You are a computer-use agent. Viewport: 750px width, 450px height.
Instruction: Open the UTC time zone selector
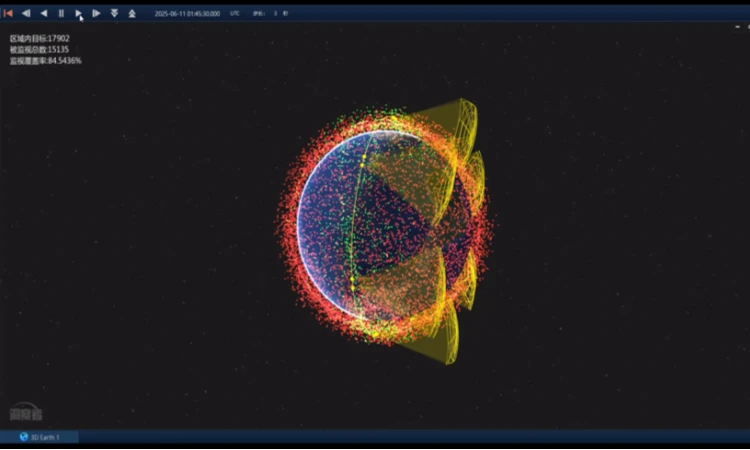pyautogui.click(x=235, y=14)
